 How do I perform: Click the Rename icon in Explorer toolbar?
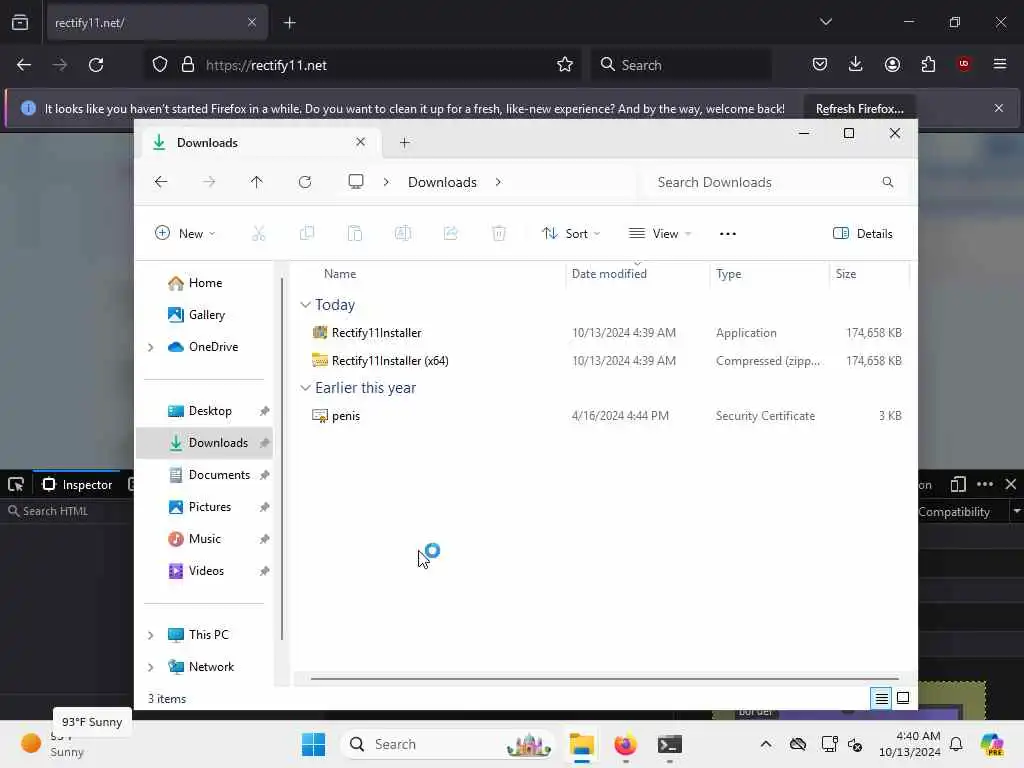(403, 233)
